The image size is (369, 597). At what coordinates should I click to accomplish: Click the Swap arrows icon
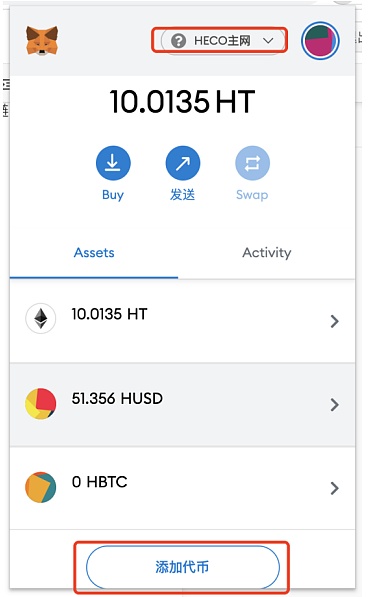pos(252,163)
